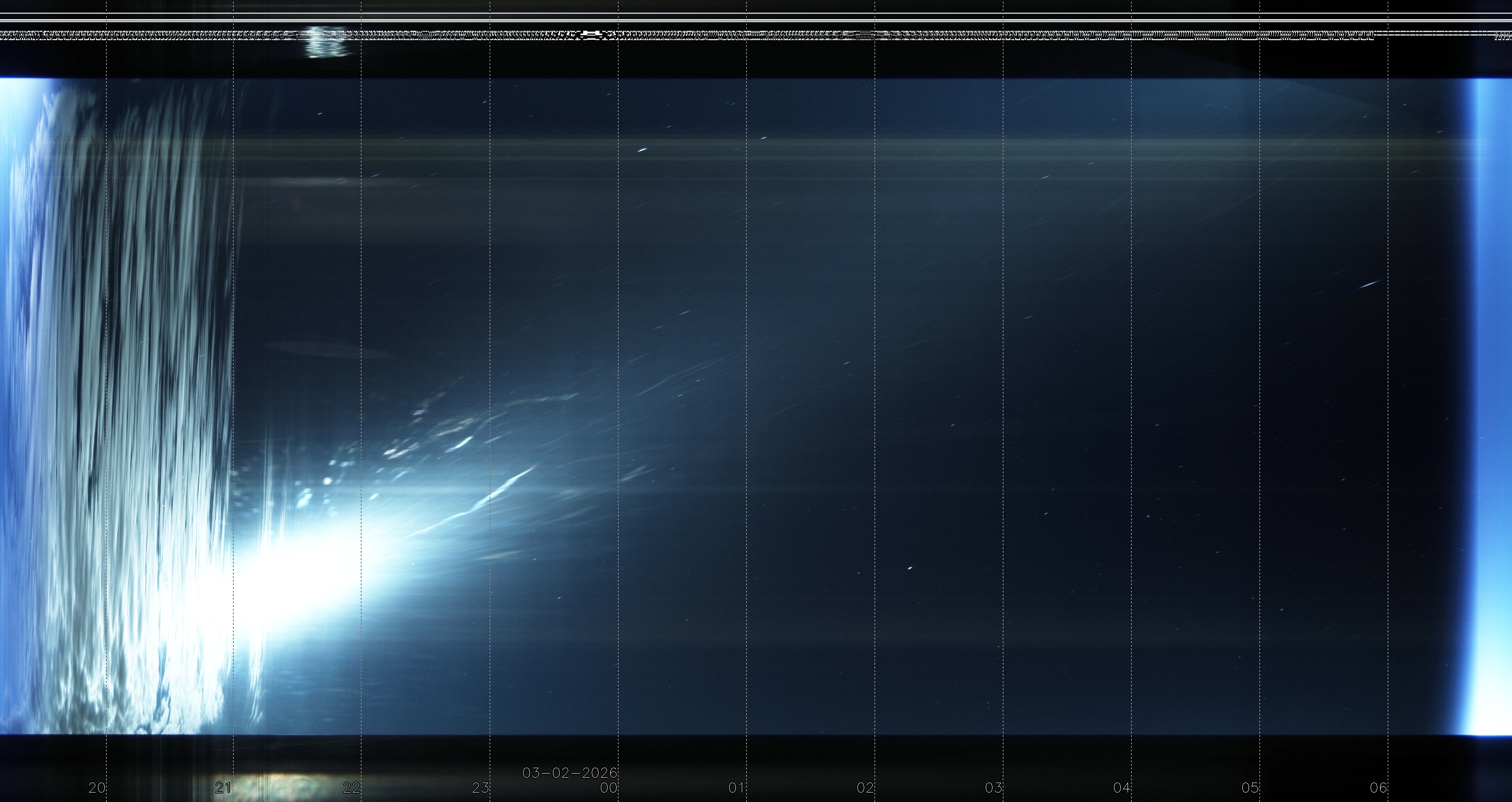The height and width of the screenshot is (802, 1512).
Task: Select the 06 hour marker
Action: pos(1378,788)
